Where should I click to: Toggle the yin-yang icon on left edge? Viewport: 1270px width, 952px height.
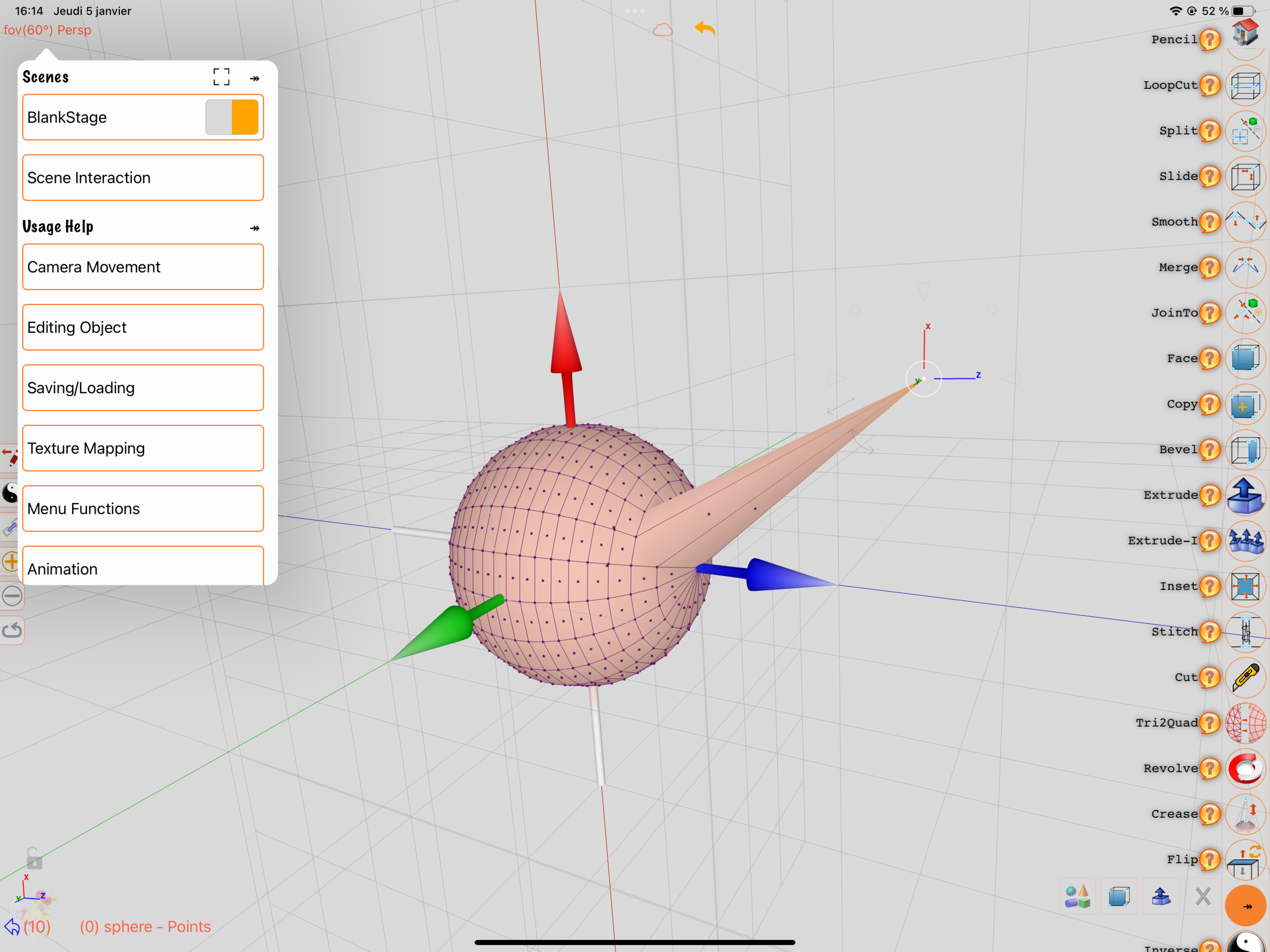[10, 493]
